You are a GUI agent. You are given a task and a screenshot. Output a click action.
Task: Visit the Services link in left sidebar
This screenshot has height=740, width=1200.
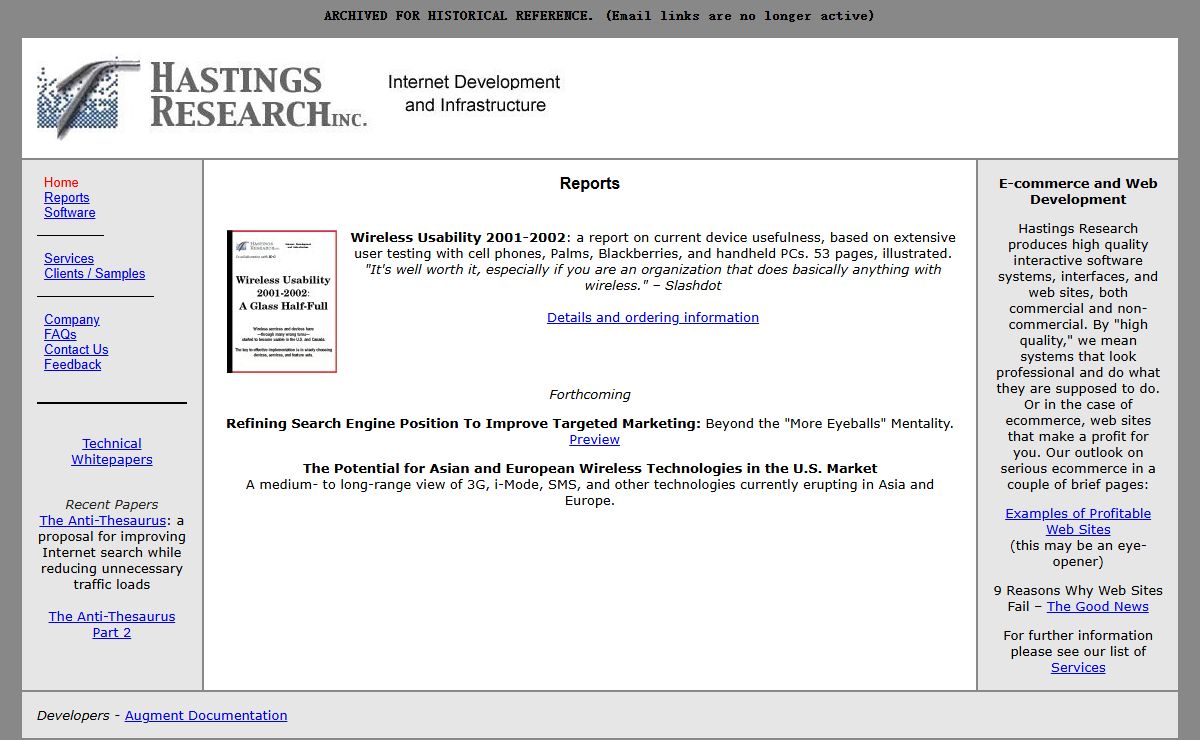pos(69,258)
